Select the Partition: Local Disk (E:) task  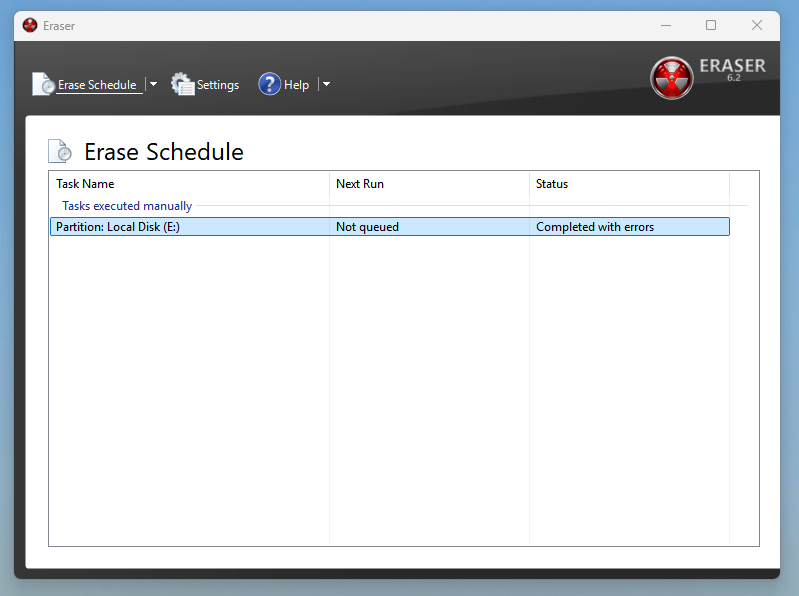[118, 227]
